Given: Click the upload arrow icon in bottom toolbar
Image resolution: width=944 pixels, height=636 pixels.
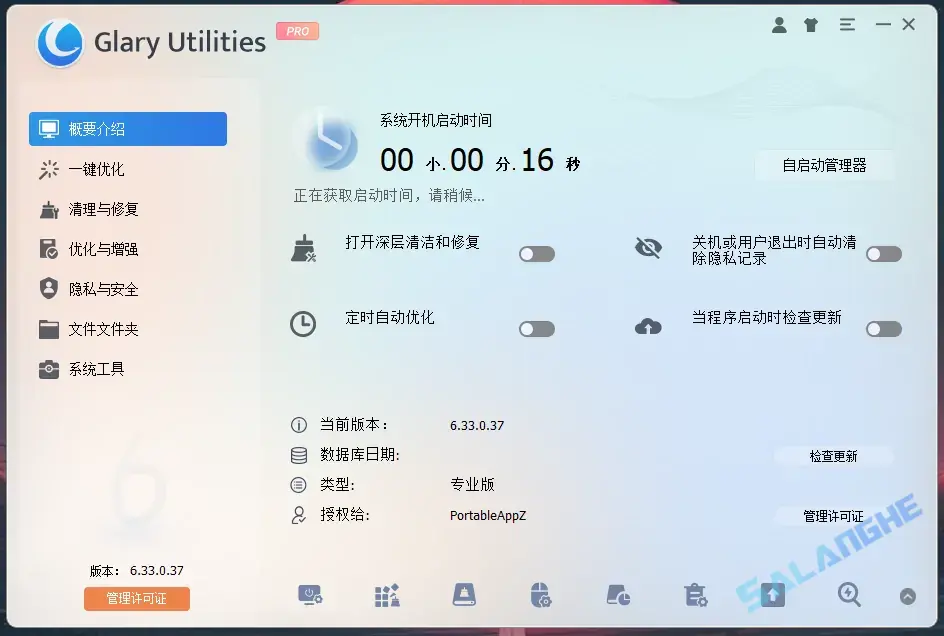Looking at the screenshot, I should point(771,595).
